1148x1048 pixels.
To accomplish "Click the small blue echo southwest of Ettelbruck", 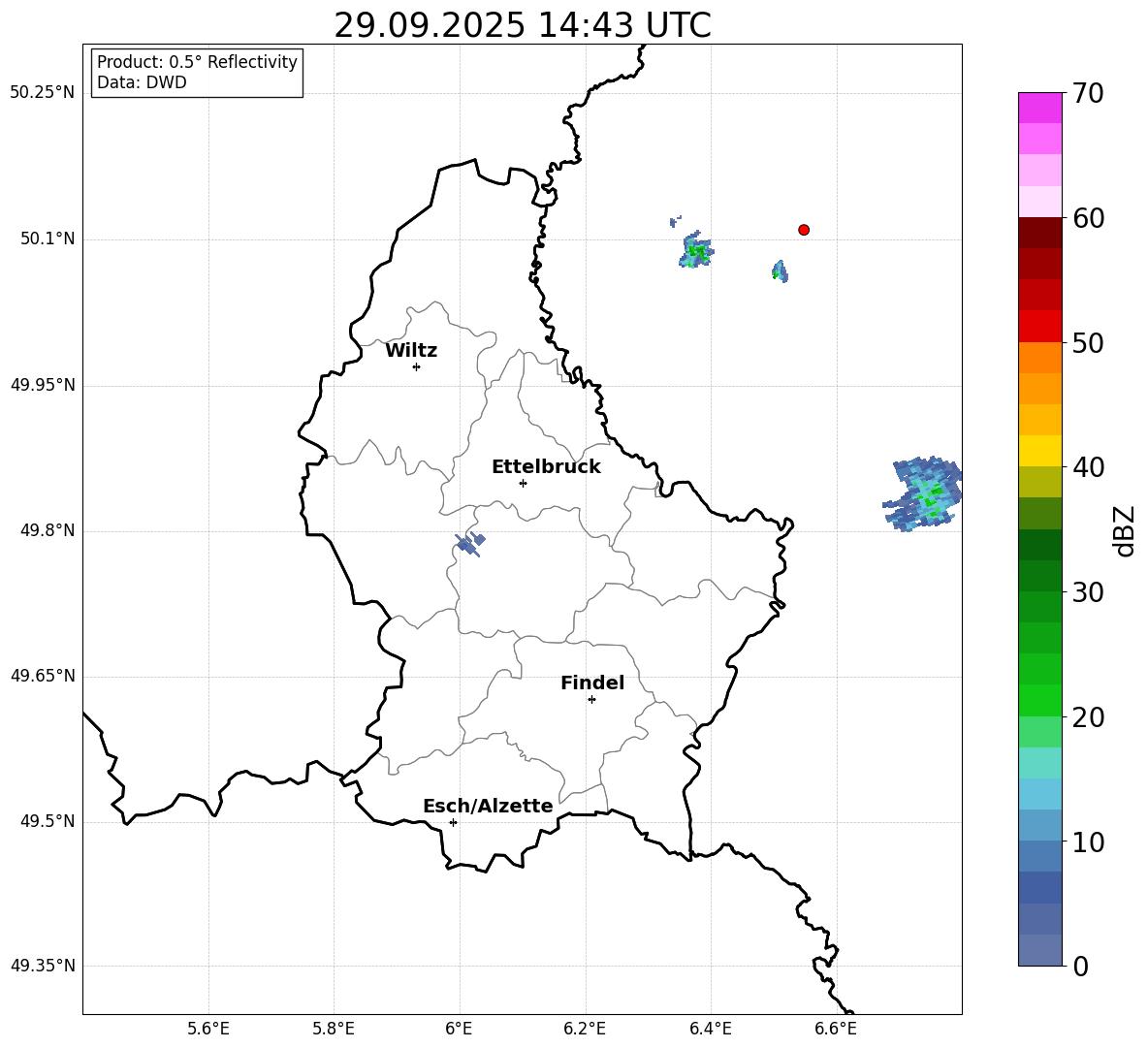I will pyautogui.click(x=469, y=544).
